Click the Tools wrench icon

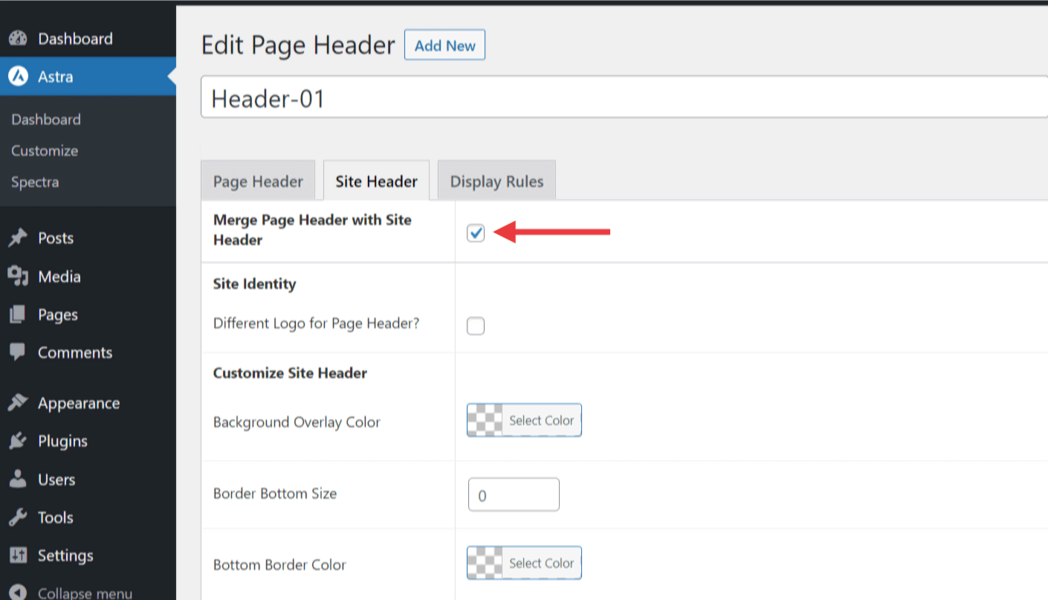(x=18, y=517)
